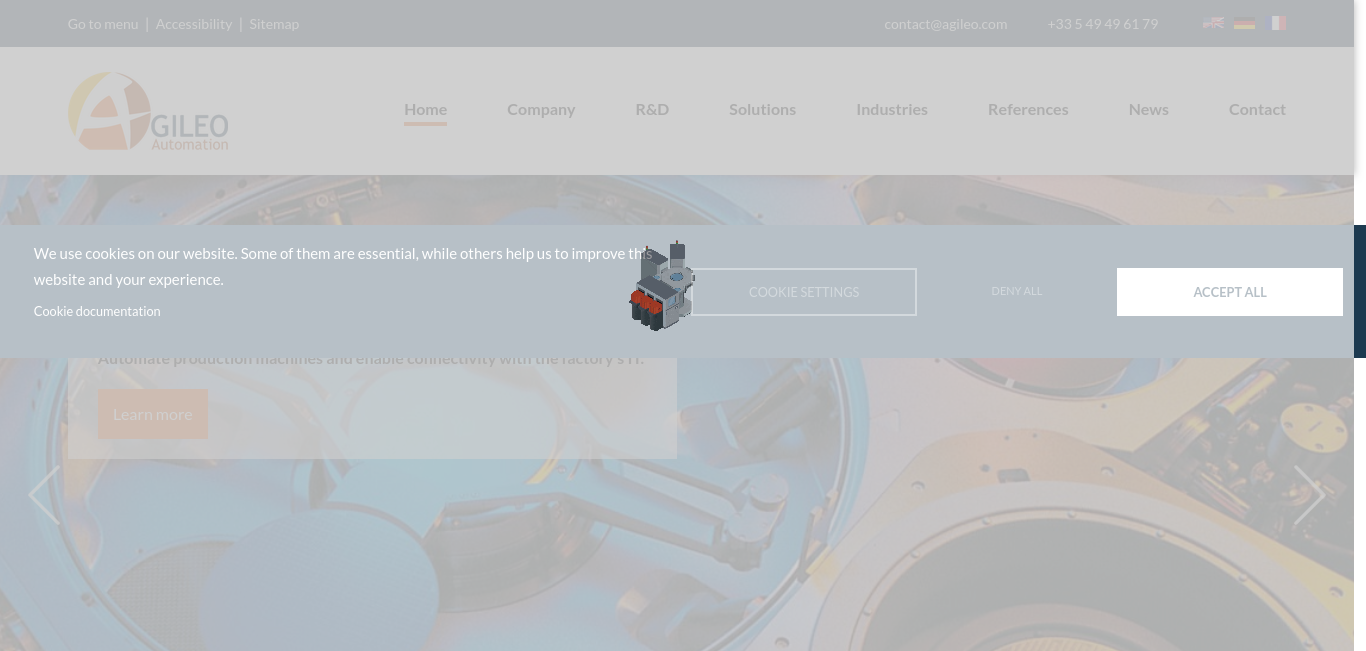1366x651 pixels.
Task: Click the phone number +33 5 49 49 61 79
Action: tap(1102, 24)
